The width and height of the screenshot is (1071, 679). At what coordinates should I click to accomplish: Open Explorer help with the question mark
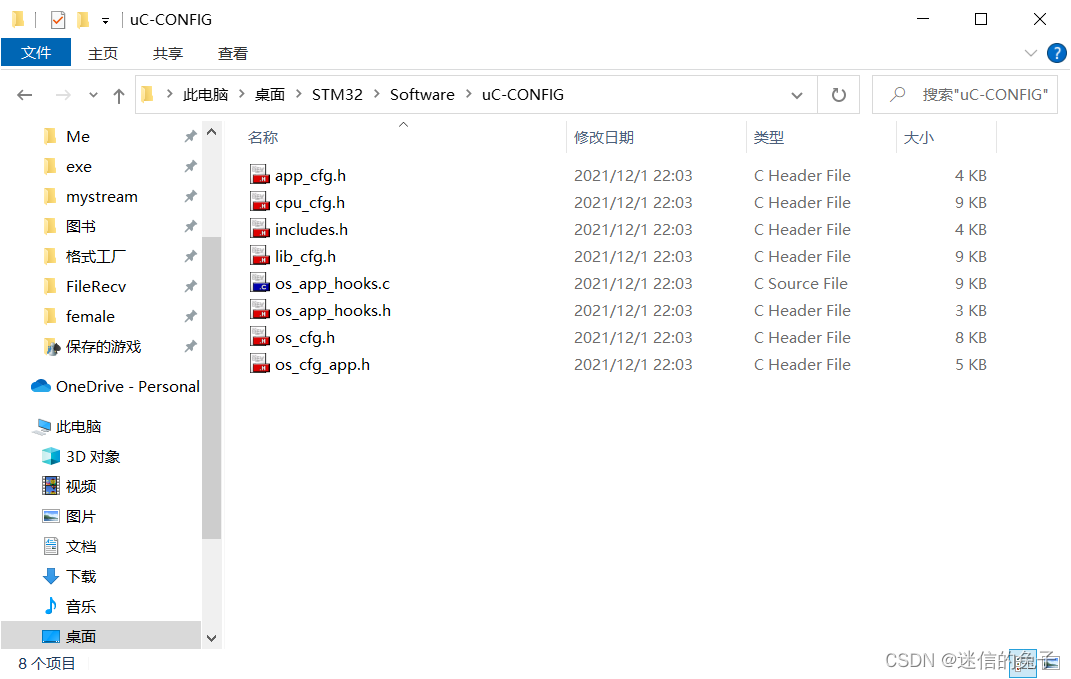point(1057,53)
